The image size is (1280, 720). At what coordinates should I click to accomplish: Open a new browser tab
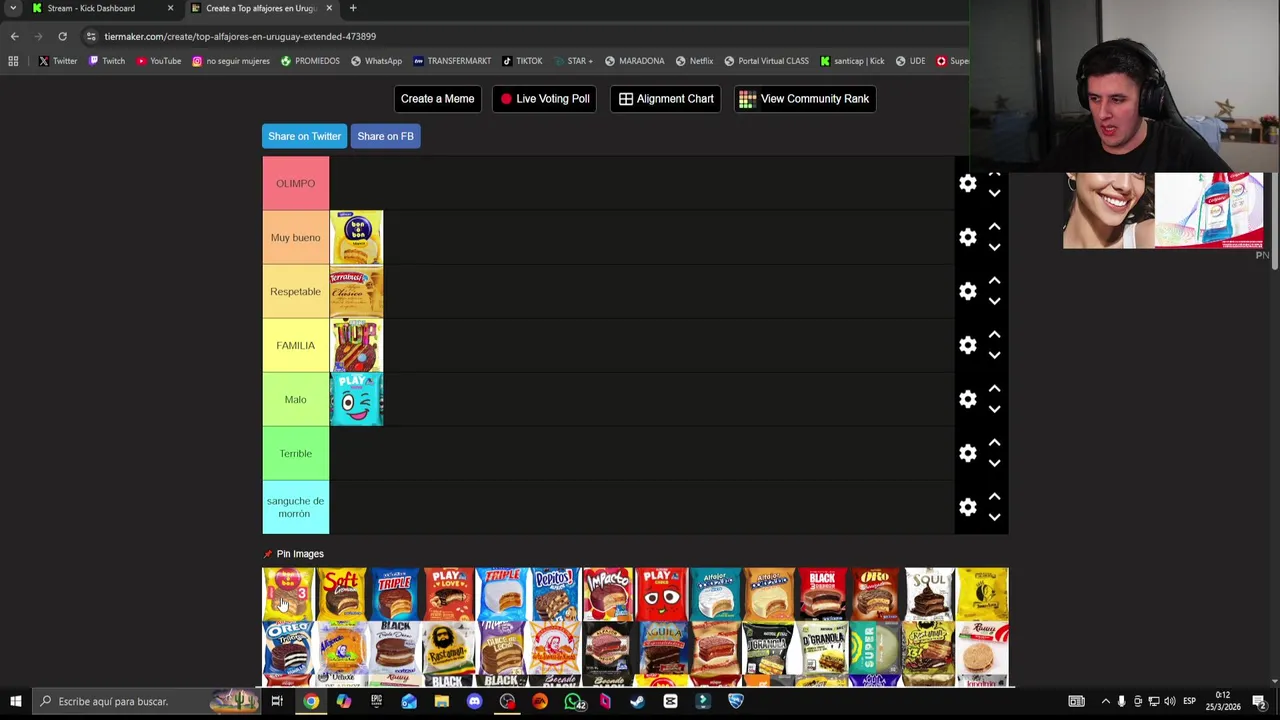353,8
